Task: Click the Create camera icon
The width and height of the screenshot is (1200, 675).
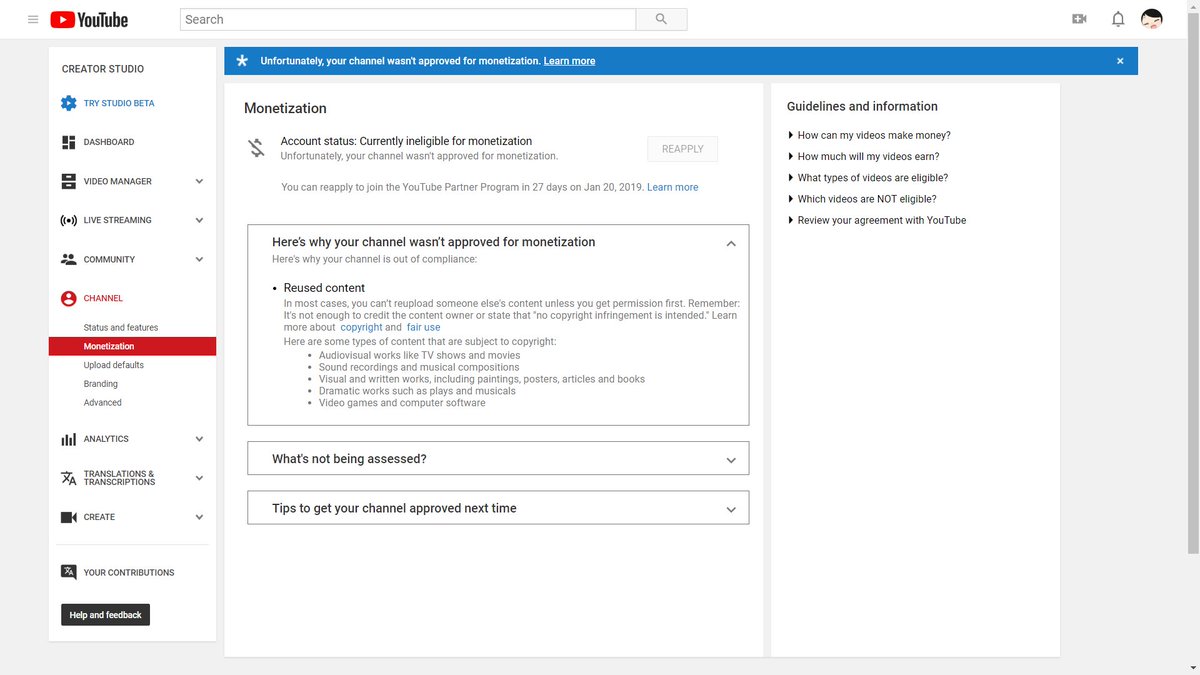Action: (x=68, y=517)
